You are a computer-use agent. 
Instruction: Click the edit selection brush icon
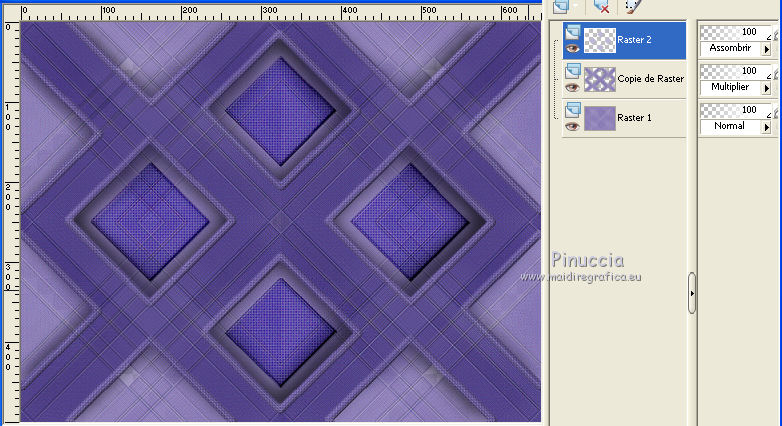pyautogui.click(x=633, y=6)
